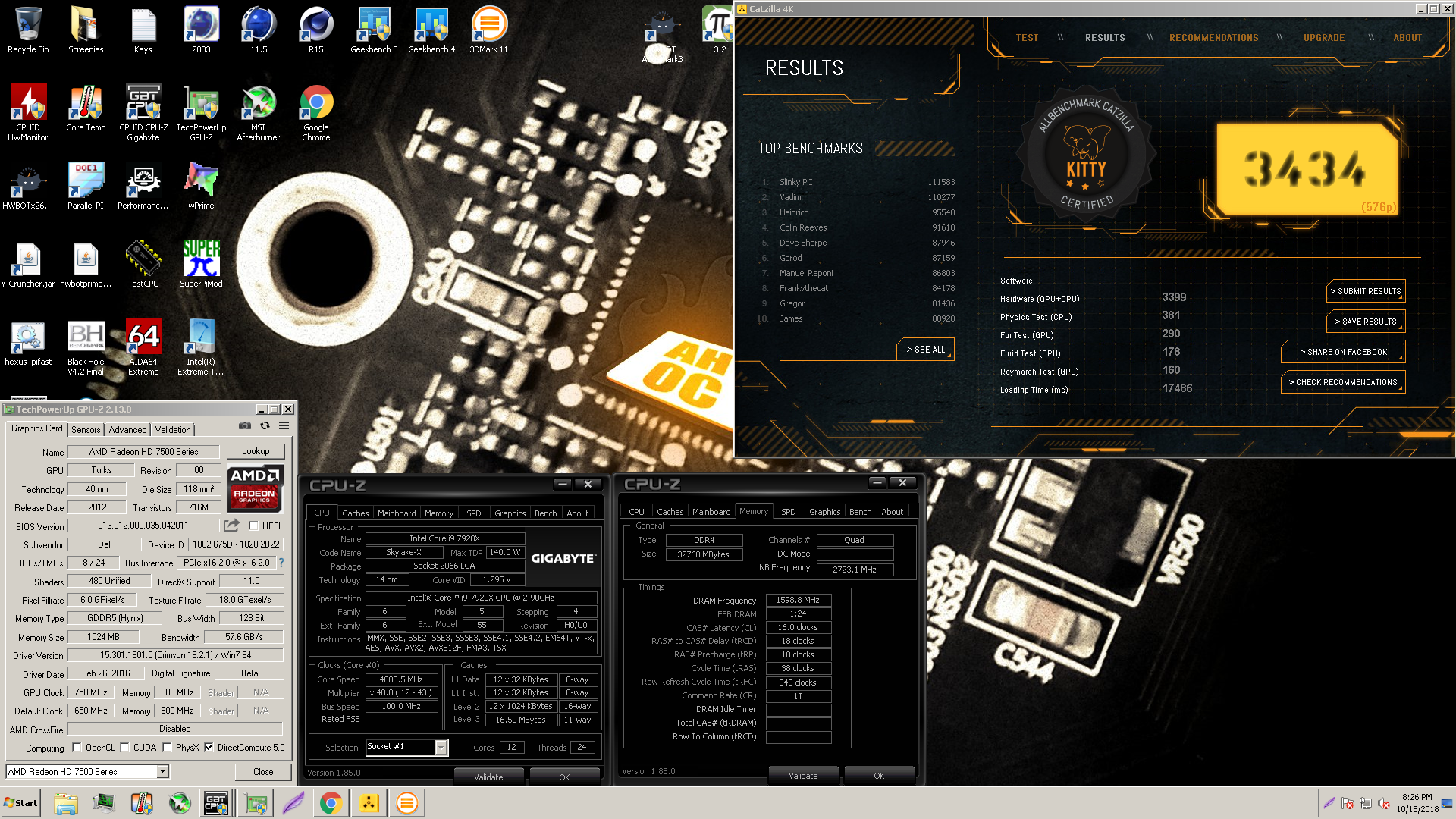The image size is (1456, 819).
Task: Click the Submit Results button
Action: pos(1366,291)
